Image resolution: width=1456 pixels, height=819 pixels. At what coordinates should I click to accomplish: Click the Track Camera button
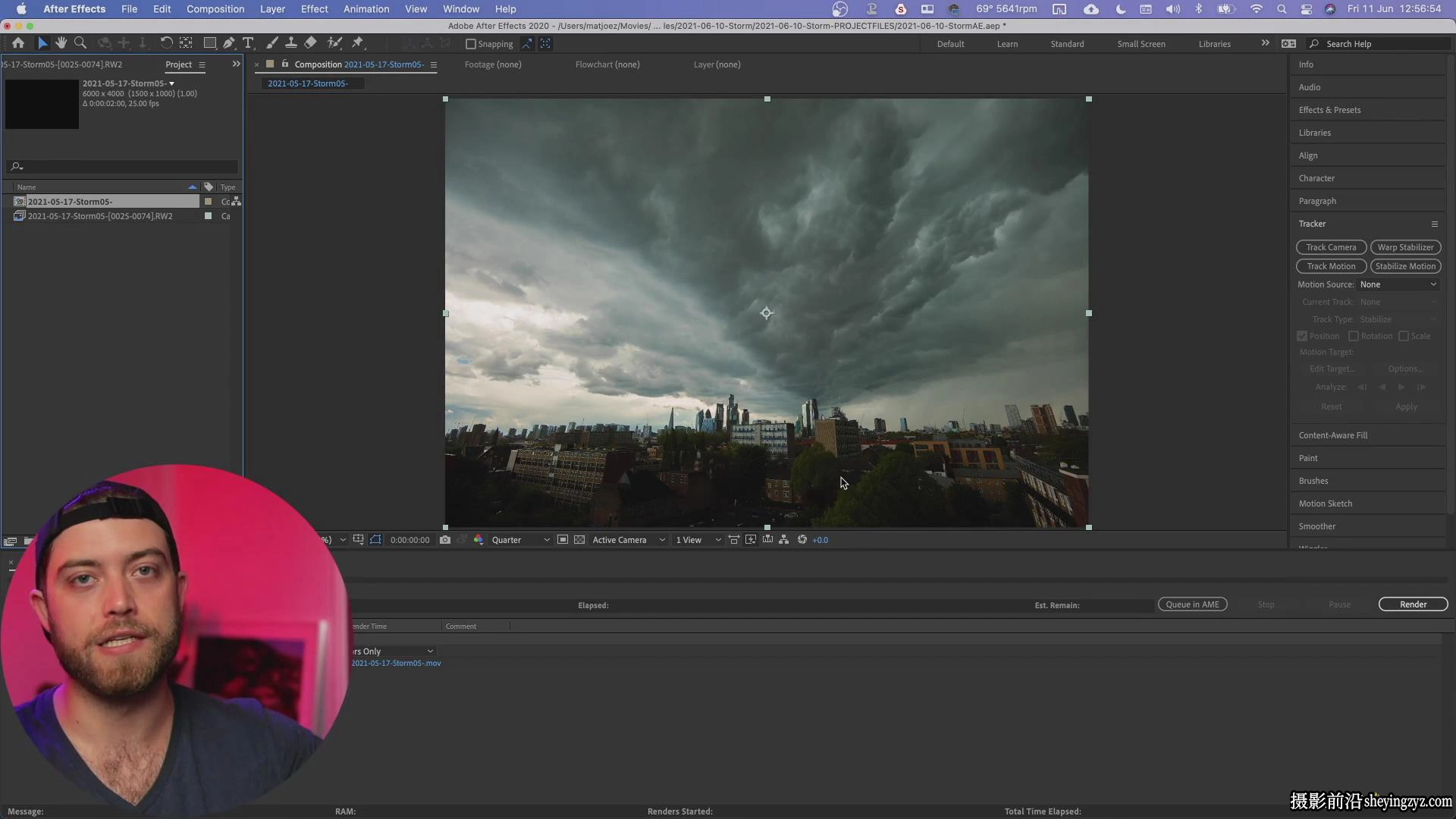point(1331,247)
